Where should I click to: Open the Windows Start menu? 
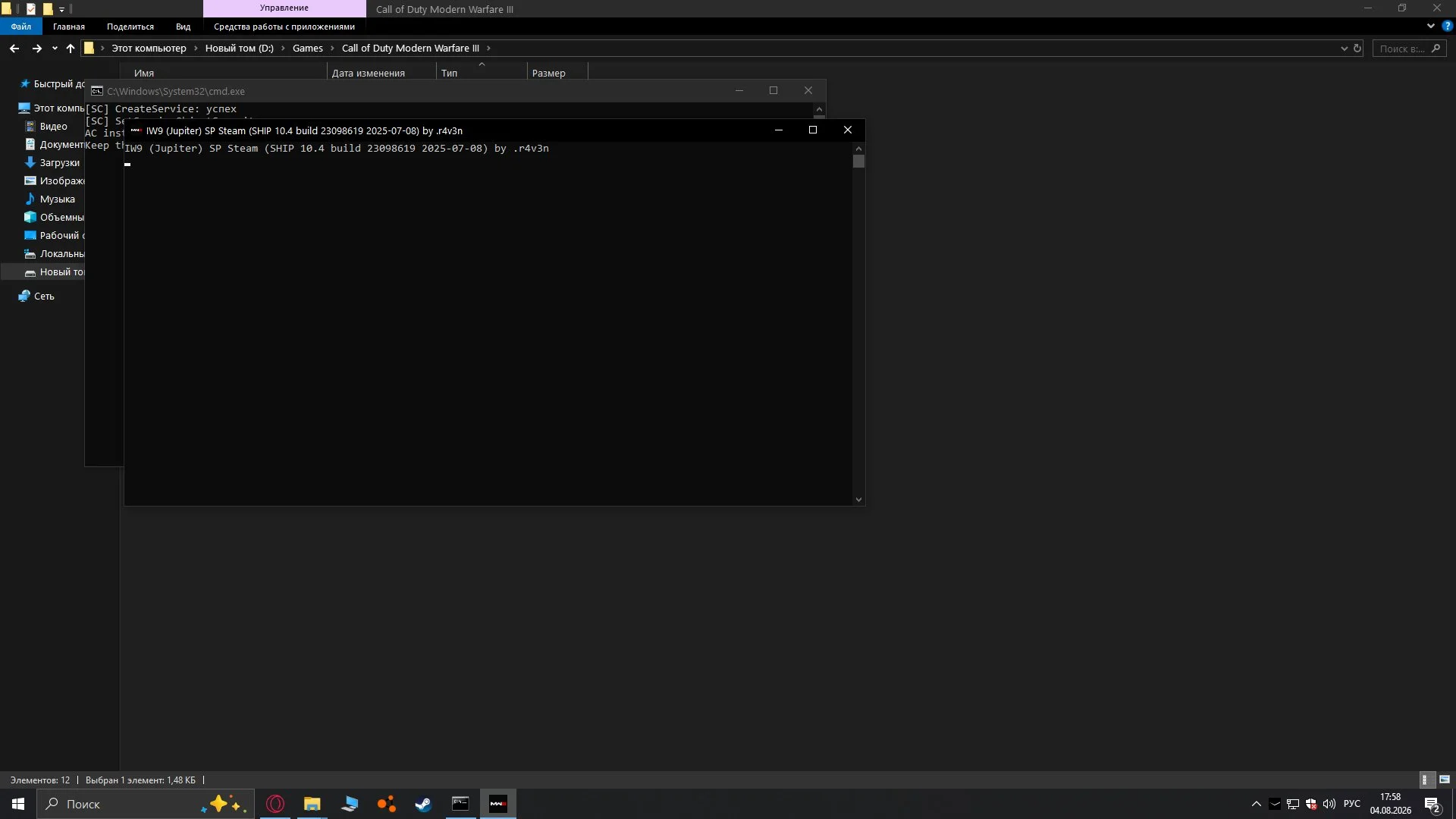(x=18, y=804)
